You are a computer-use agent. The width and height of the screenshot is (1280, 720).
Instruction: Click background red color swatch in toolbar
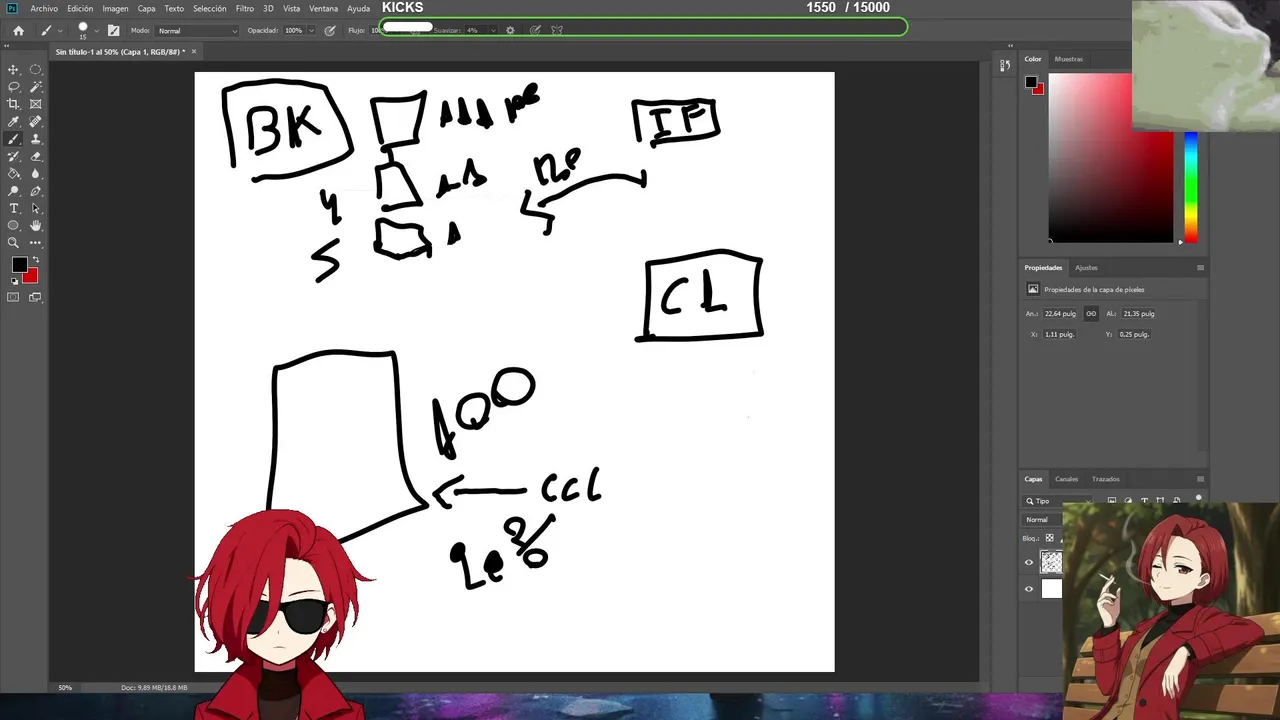point(31,275)
